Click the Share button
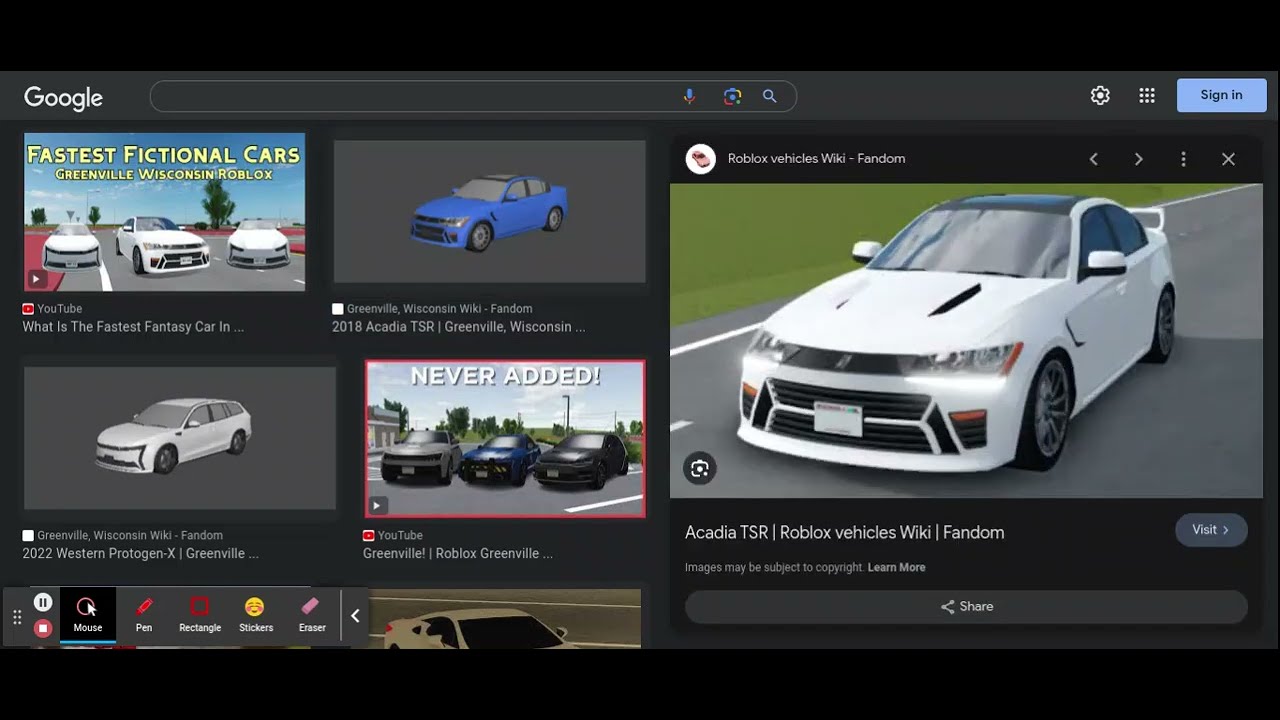Image resolution: width=1280 pixels, height=720 pixels. [x=966, y=607]
